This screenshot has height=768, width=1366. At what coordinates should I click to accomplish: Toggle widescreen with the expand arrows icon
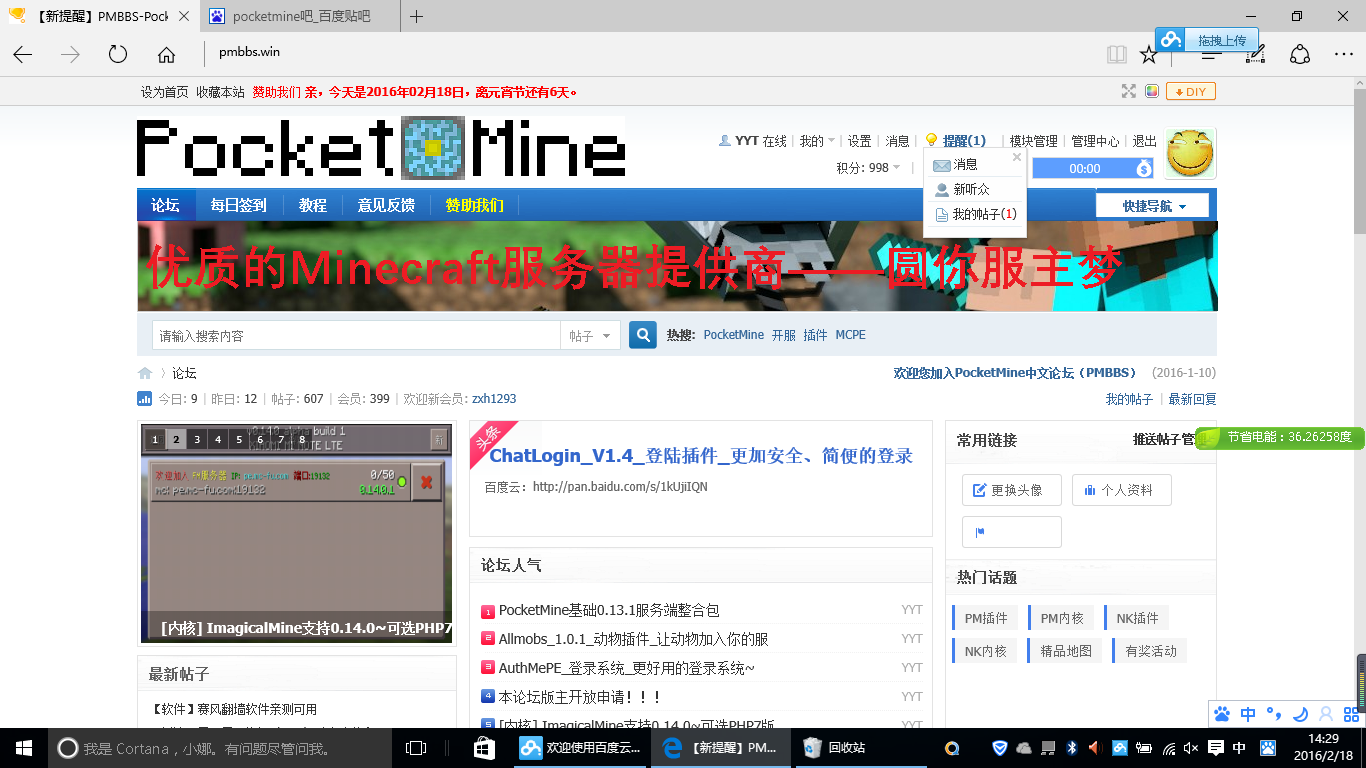(x=1129, y=92)
